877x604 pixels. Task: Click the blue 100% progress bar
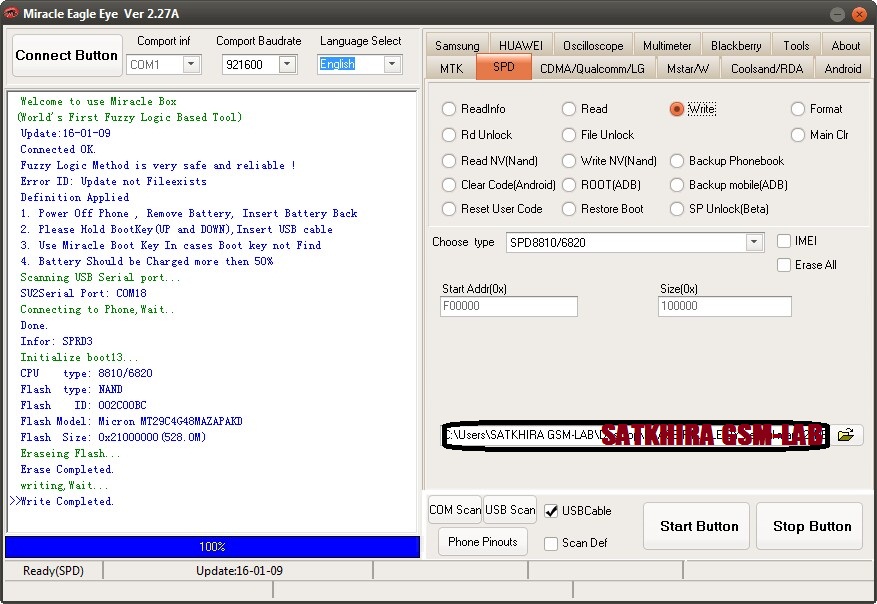pyautogui.click(x=212, y=546)
